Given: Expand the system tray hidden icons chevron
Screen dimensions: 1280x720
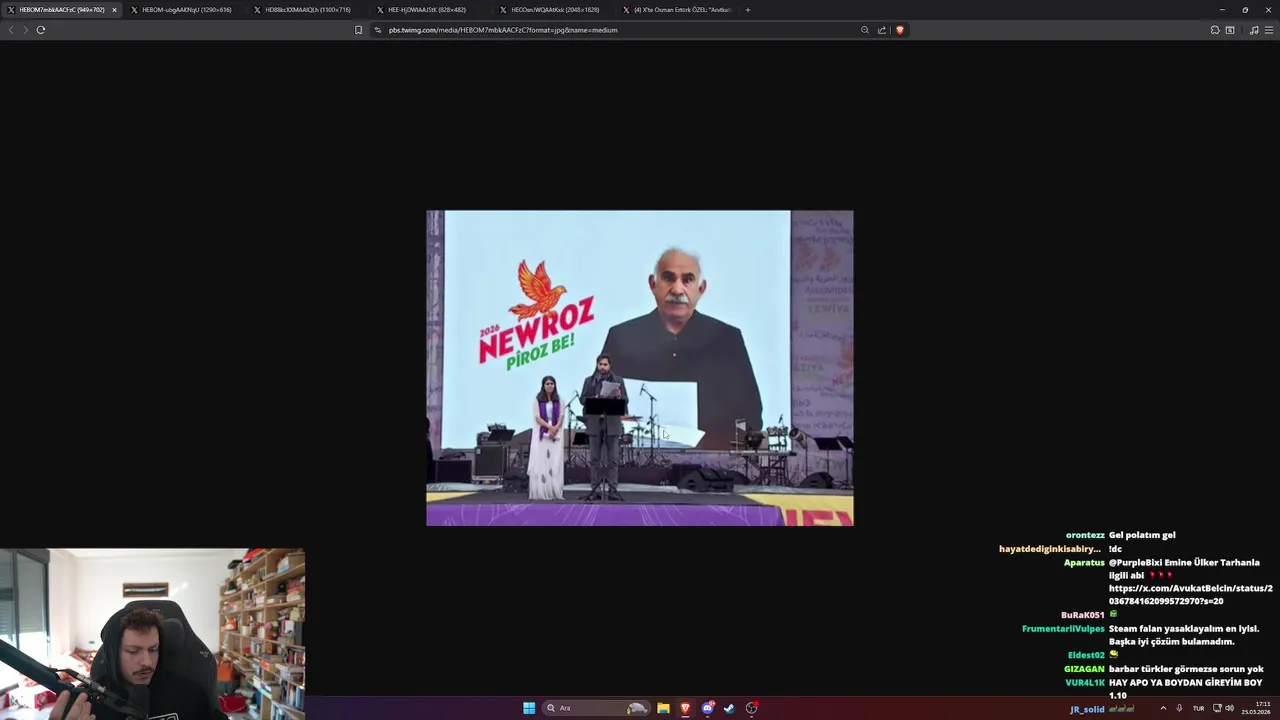Looking at the screenshot, I should click(x=1163, y=708).
